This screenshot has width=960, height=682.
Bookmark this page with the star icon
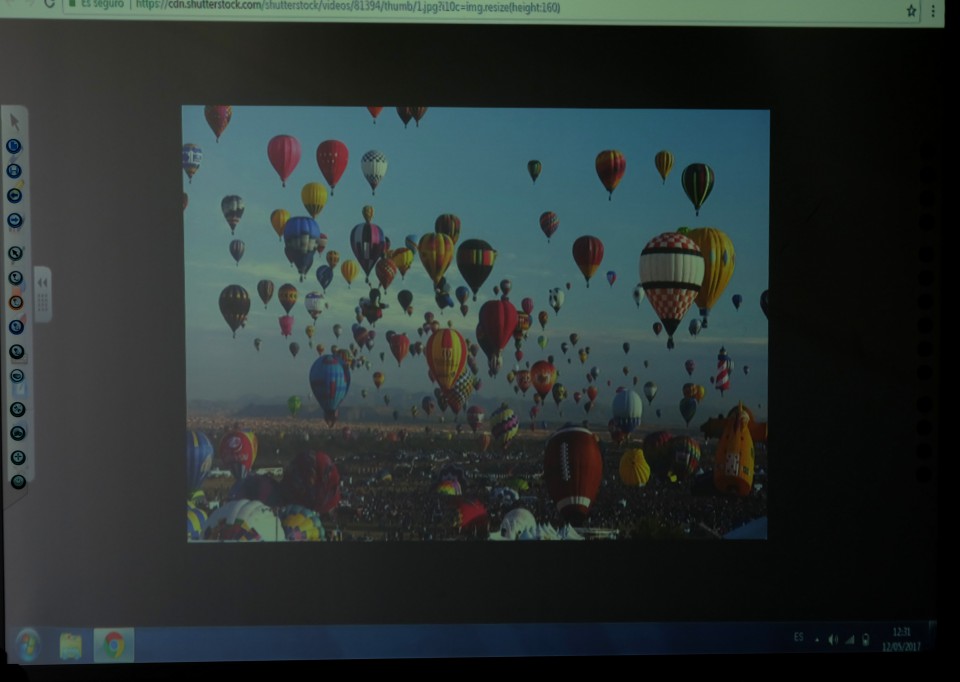[x=911, y=10]
